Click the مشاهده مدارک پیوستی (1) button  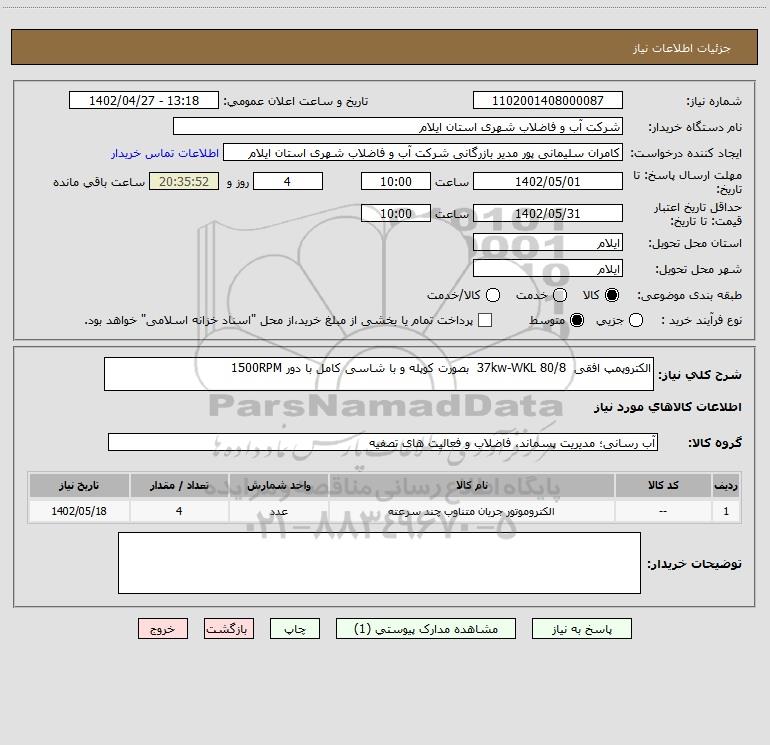click(426, 629)
